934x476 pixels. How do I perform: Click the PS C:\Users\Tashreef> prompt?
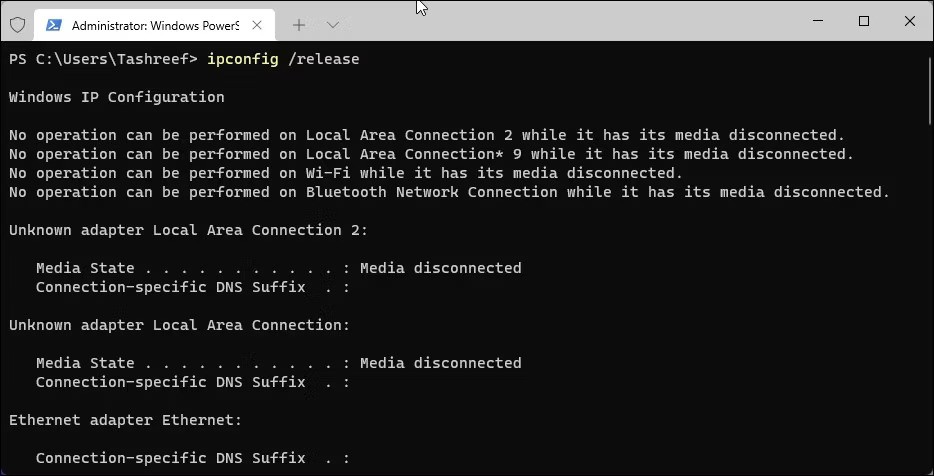(100, 59)
